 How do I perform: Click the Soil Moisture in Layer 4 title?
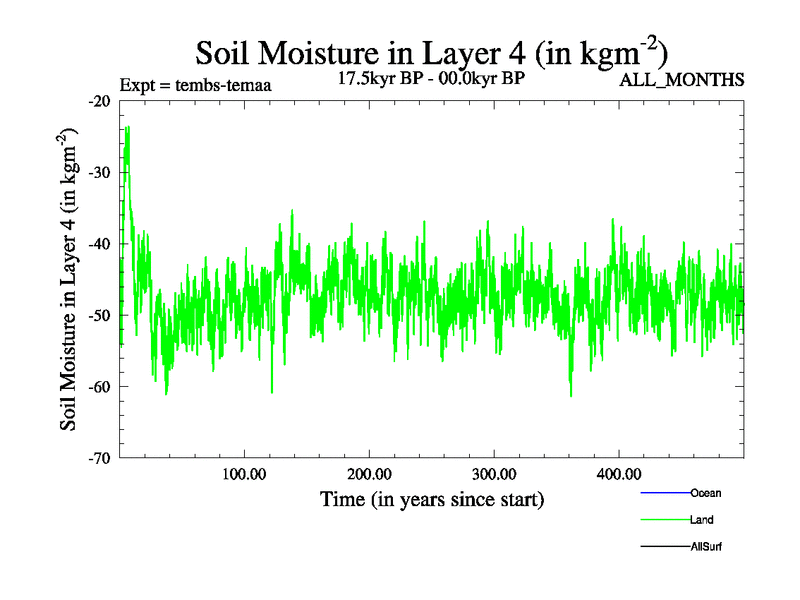(x=431, y=52)
